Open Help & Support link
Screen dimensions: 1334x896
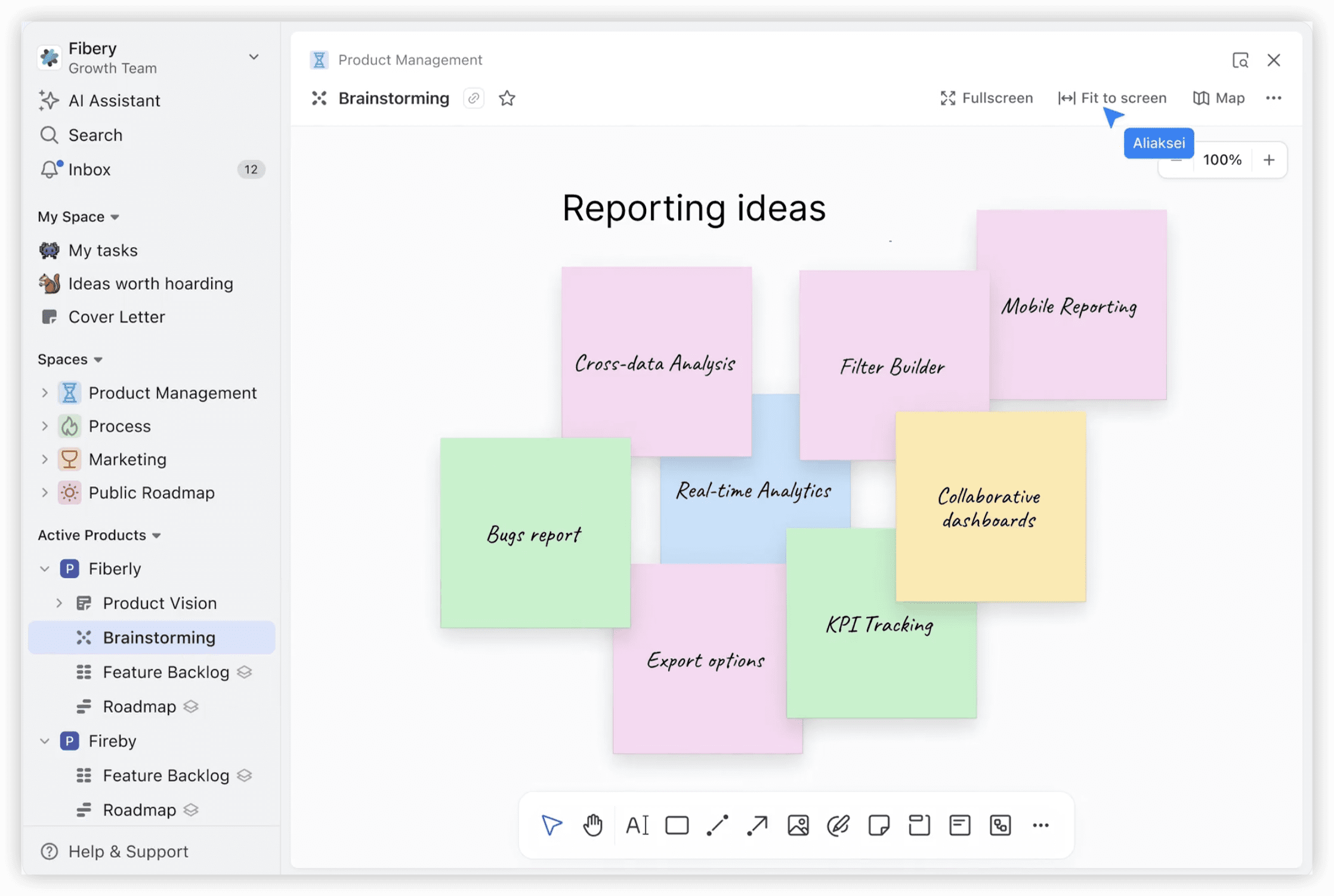coord(128,851)
